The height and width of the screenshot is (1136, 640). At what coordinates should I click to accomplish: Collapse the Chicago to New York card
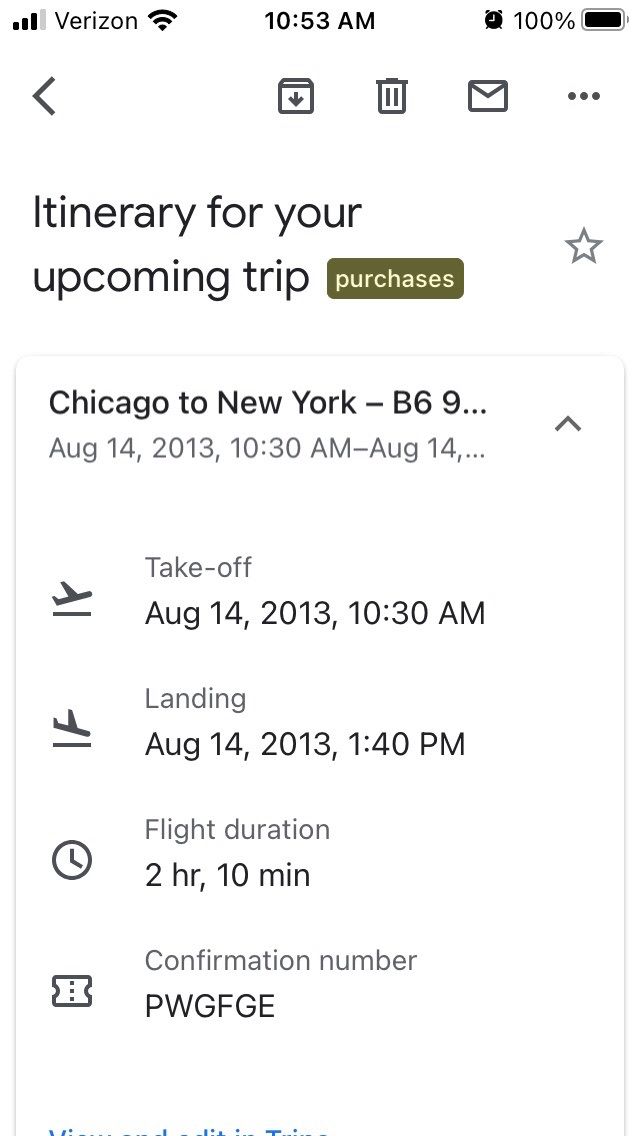click(568, 424)
